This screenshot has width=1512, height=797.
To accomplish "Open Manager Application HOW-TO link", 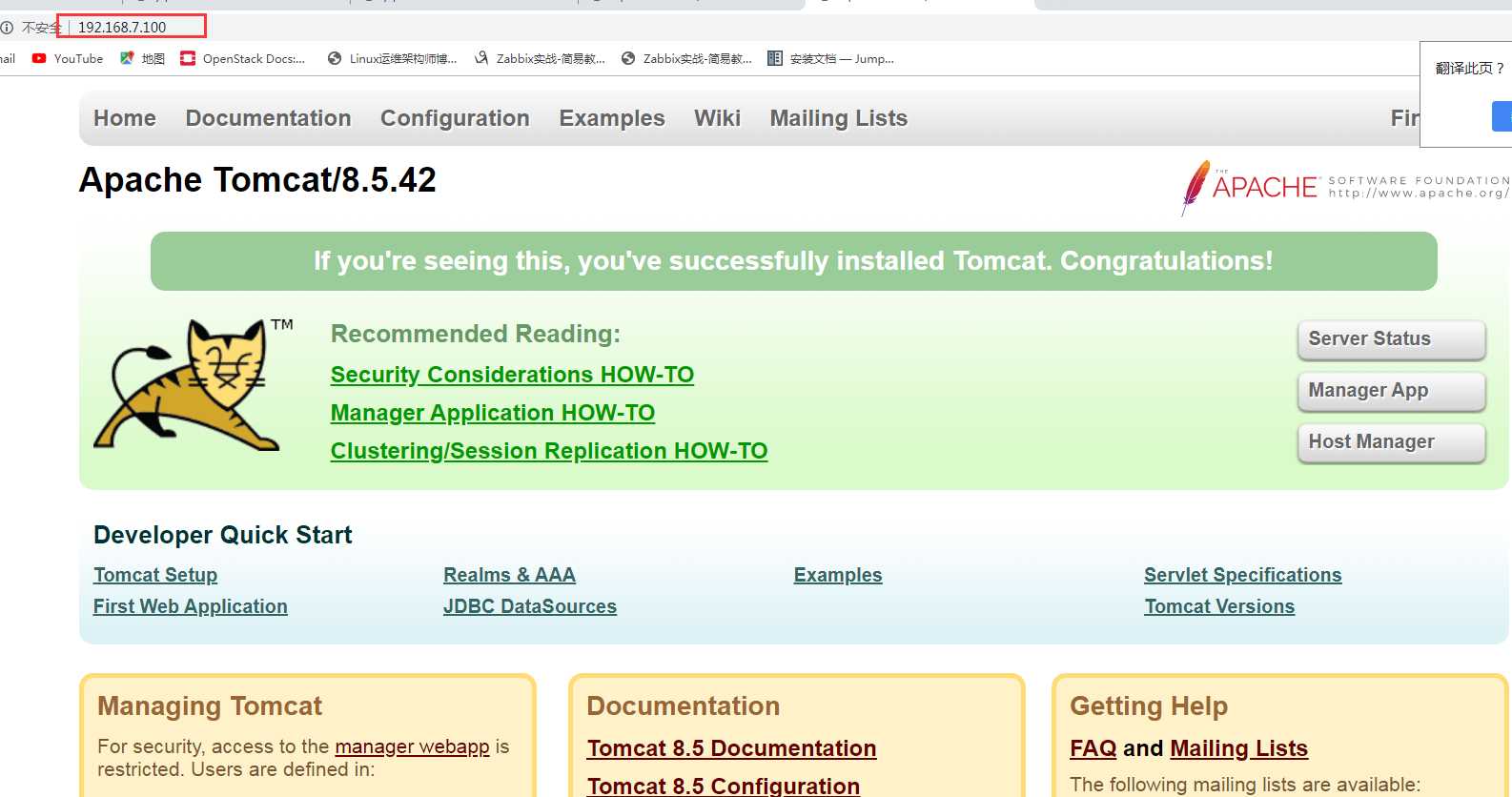I will tap(493, 413).
